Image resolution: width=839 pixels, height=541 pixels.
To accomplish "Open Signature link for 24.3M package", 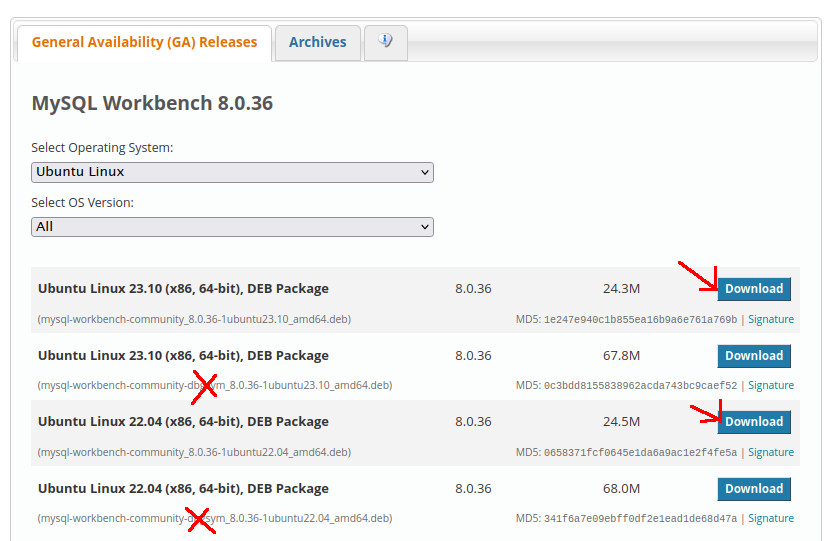I will point(770,320).
